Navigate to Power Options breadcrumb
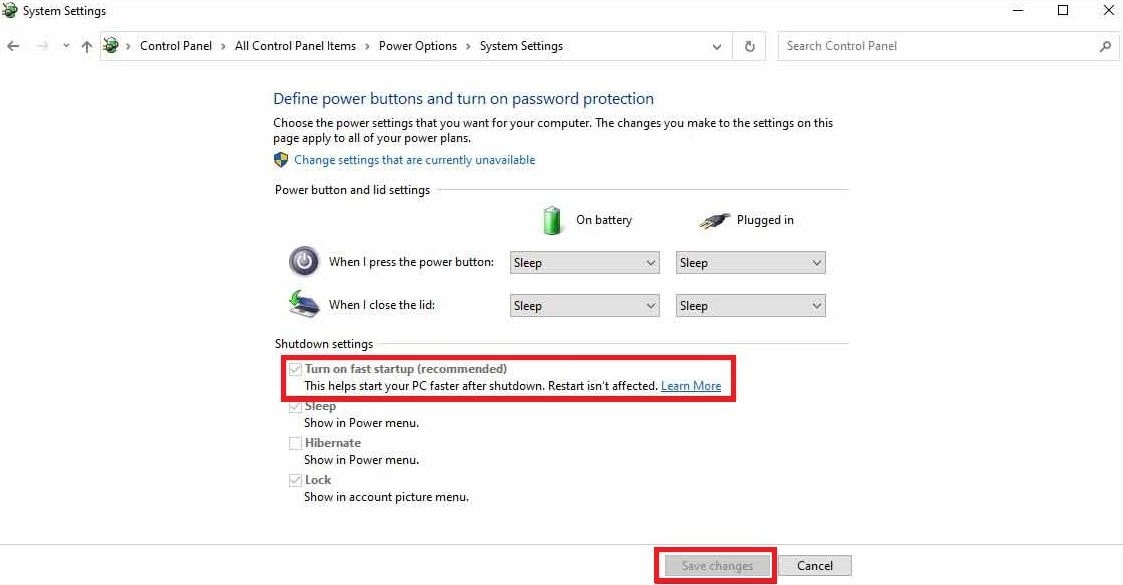1123x585 pixels. (418, 46)
